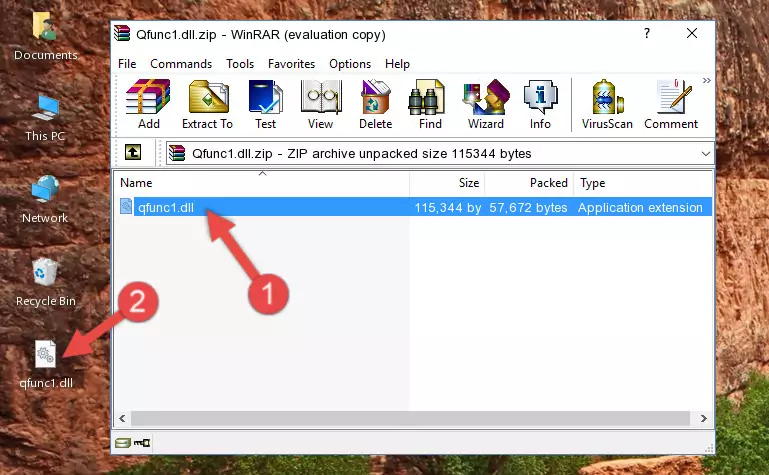Viewport: 769px width, 475px height.
Task: Show archive Info
Action: click(x=540, y=104)
